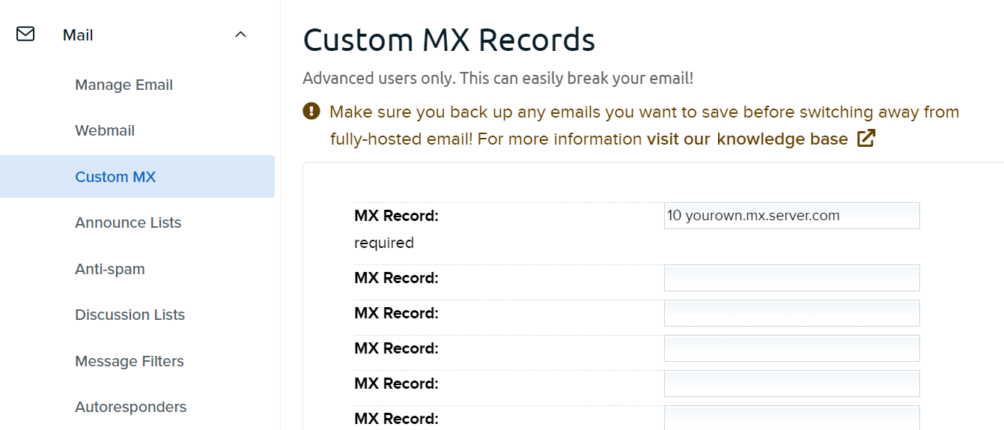Open Autoresponders page
The height and width of the screenshot is (430, 1004).
click(131, 407)
